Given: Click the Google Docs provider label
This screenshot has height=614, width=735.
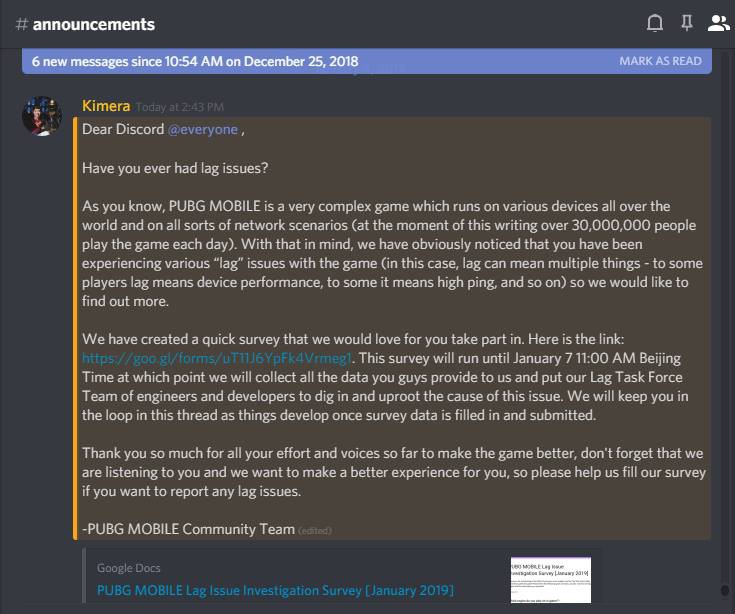Looking at the screenshot, I should pos(128,568).
